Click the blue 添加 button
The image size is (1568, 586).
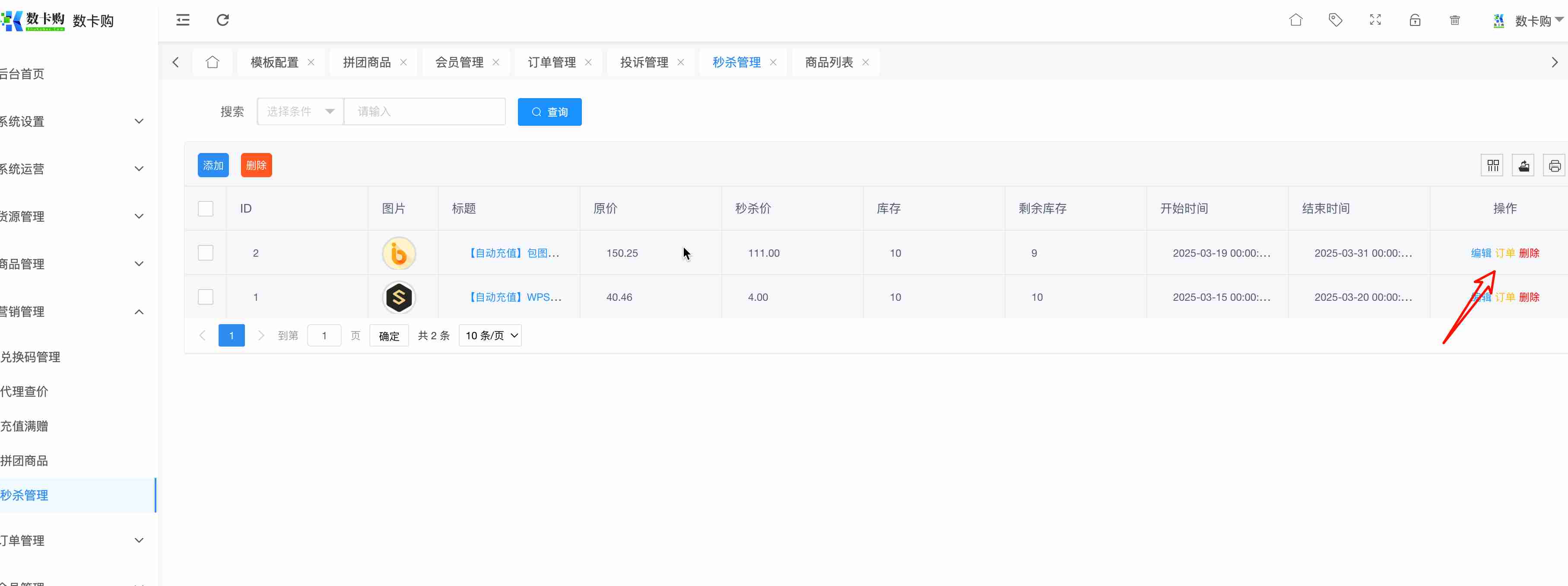tap(213, 165)
